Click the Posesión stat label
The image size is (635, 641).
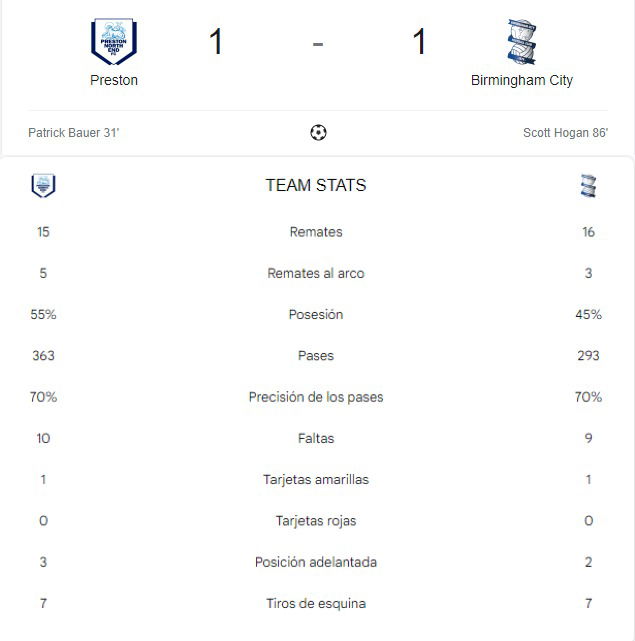point(316,314)
